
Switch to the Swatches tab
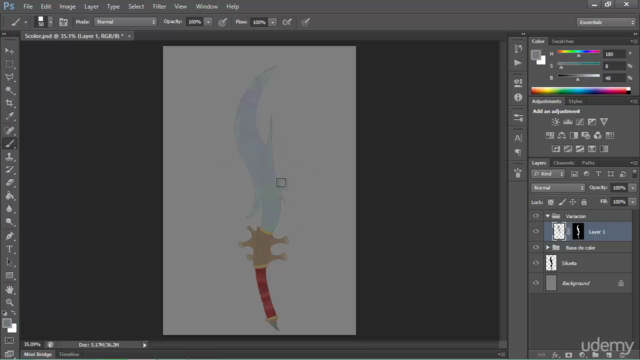click(x=562, y=41)
